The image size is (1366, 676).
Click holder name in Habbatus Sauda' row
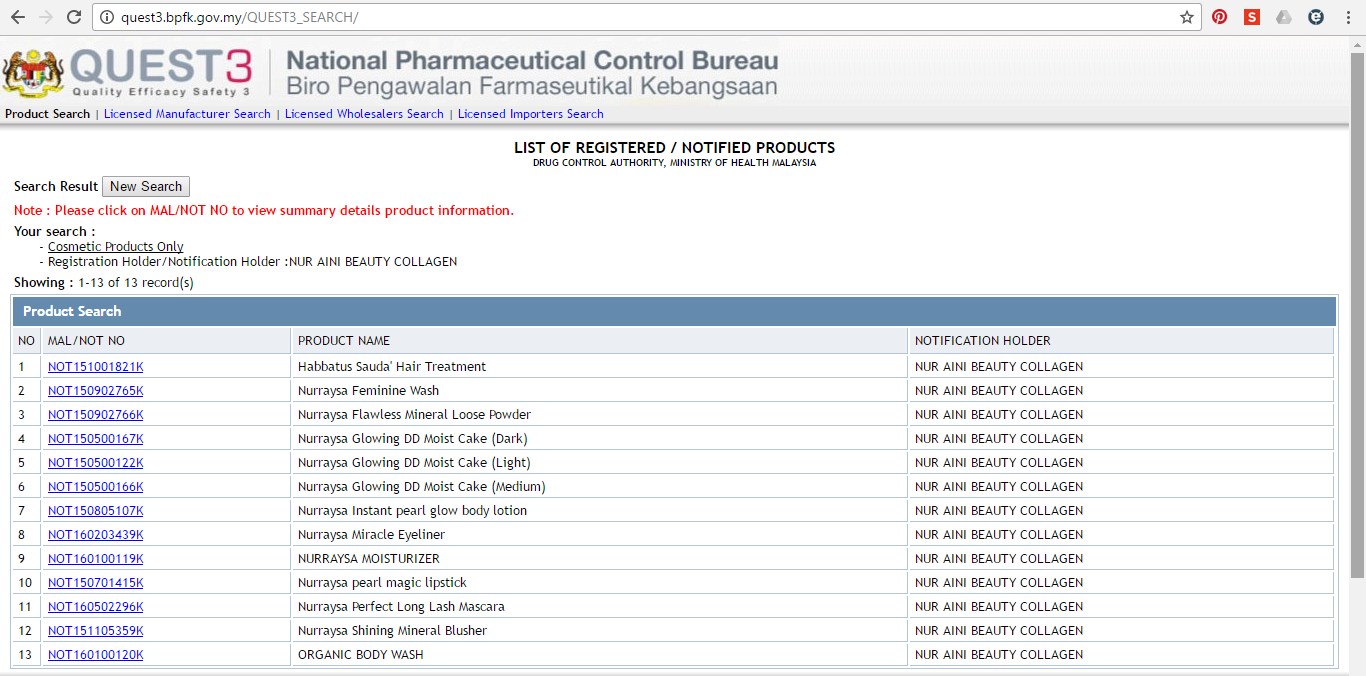pyautogui.click(x=999, y=367)
